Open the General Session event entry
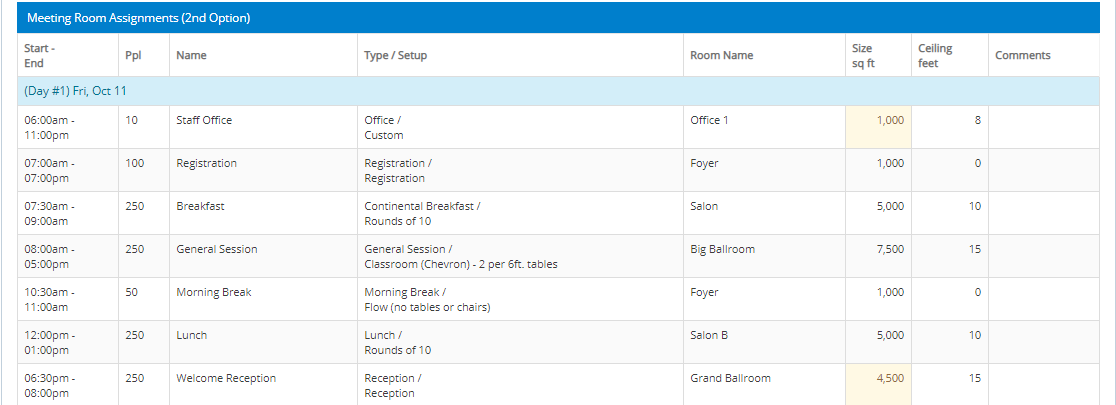 [x=217, y=249]
